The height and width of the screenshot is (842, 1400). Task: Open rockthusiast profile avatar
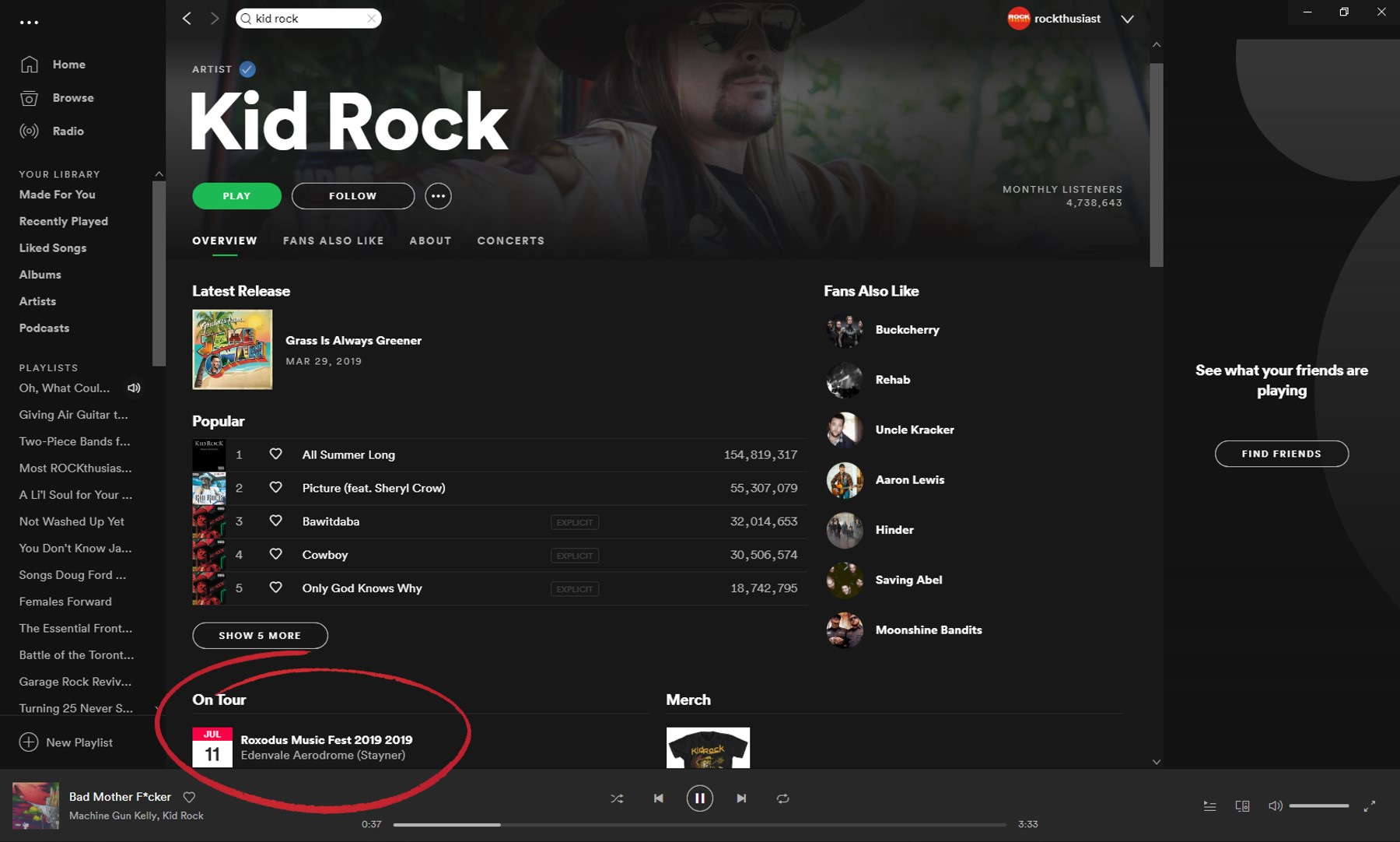(1018, 19)
